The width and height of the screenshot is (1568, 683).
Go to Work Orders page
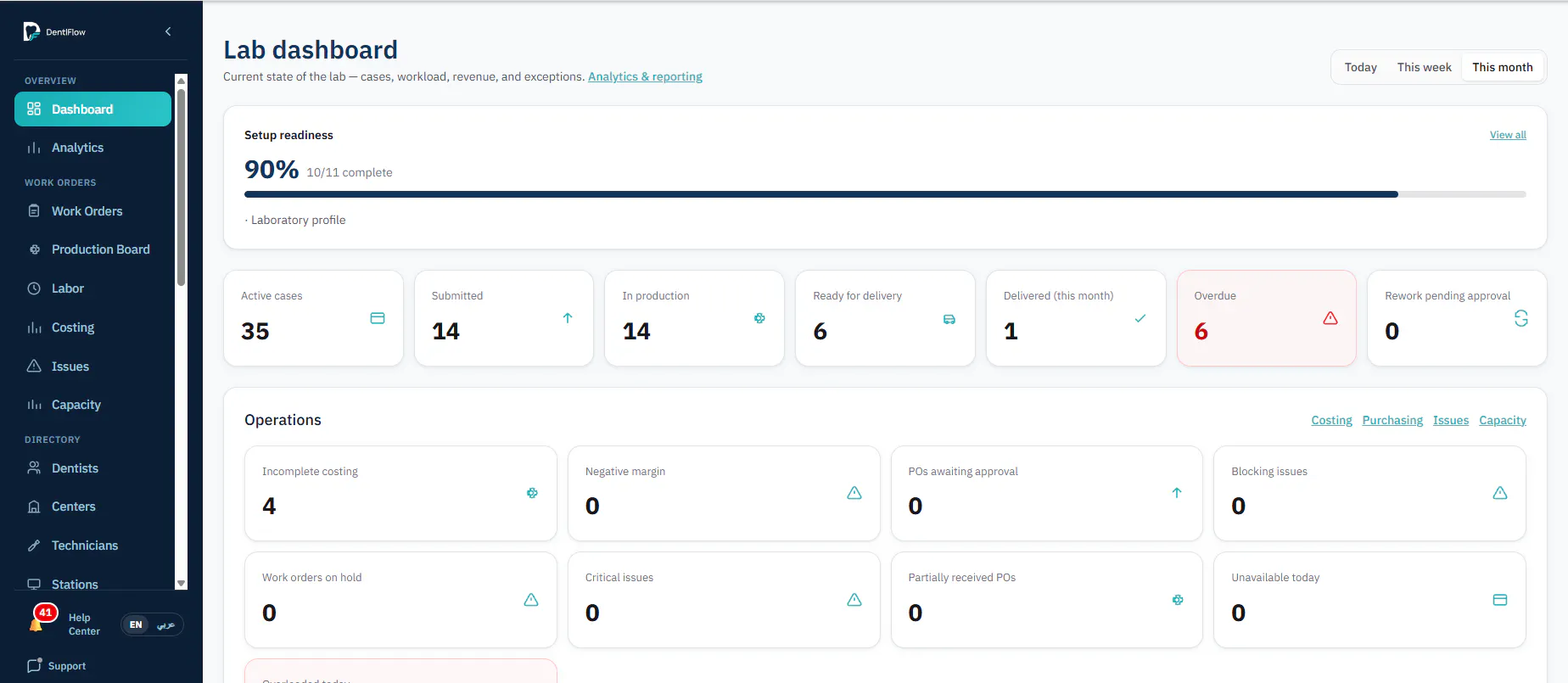pyautogui.click(x=92, y=211)
